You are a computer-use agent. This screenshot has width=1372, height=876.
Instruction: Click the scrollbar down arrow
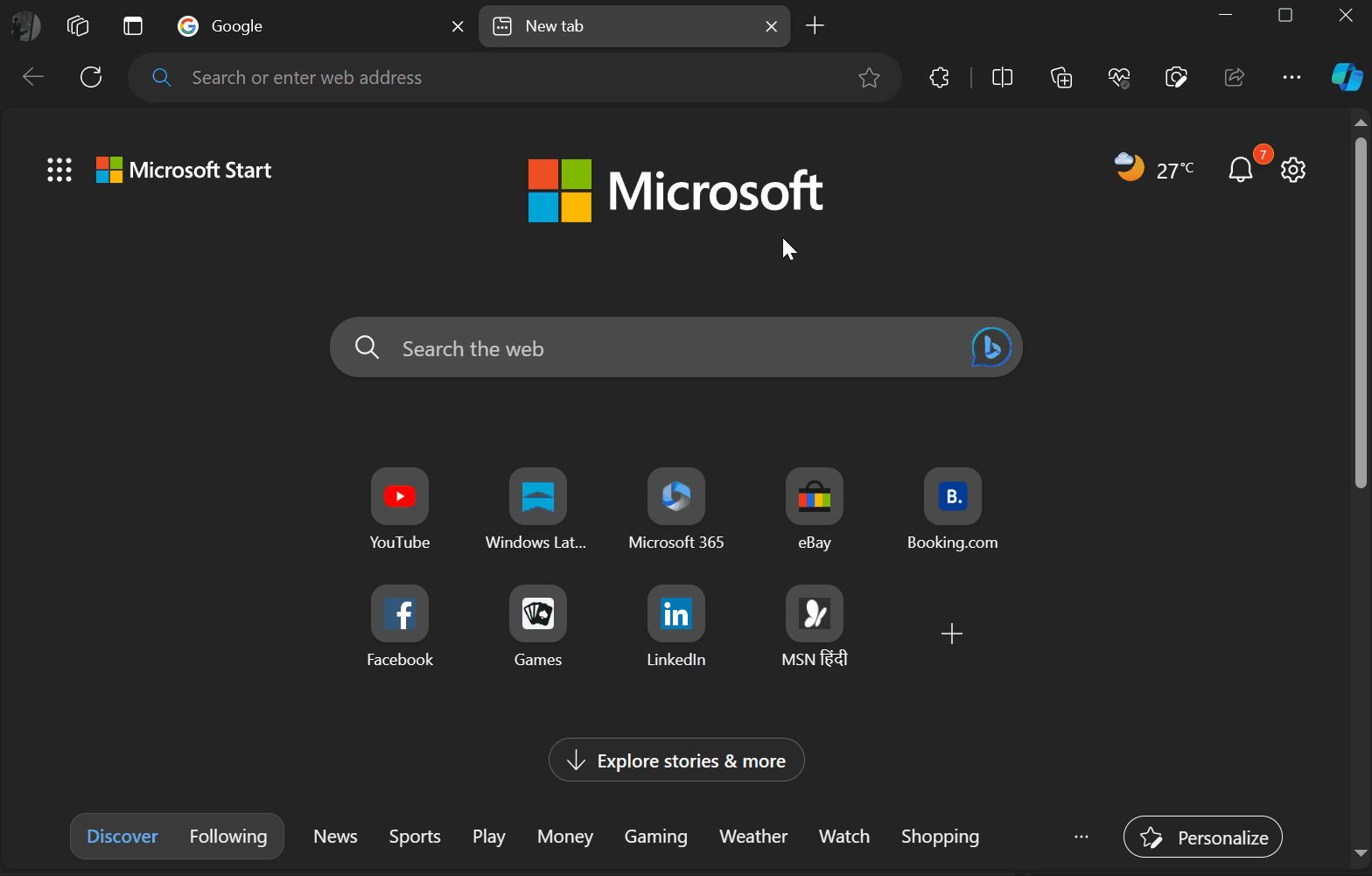[x=1361, y=852]
